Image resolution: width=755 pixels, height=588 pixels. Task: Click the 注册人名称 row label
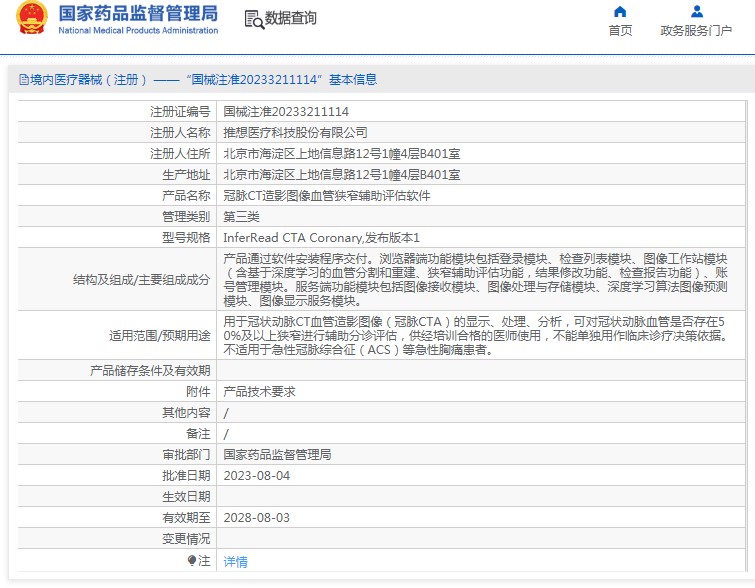(180, 132)
